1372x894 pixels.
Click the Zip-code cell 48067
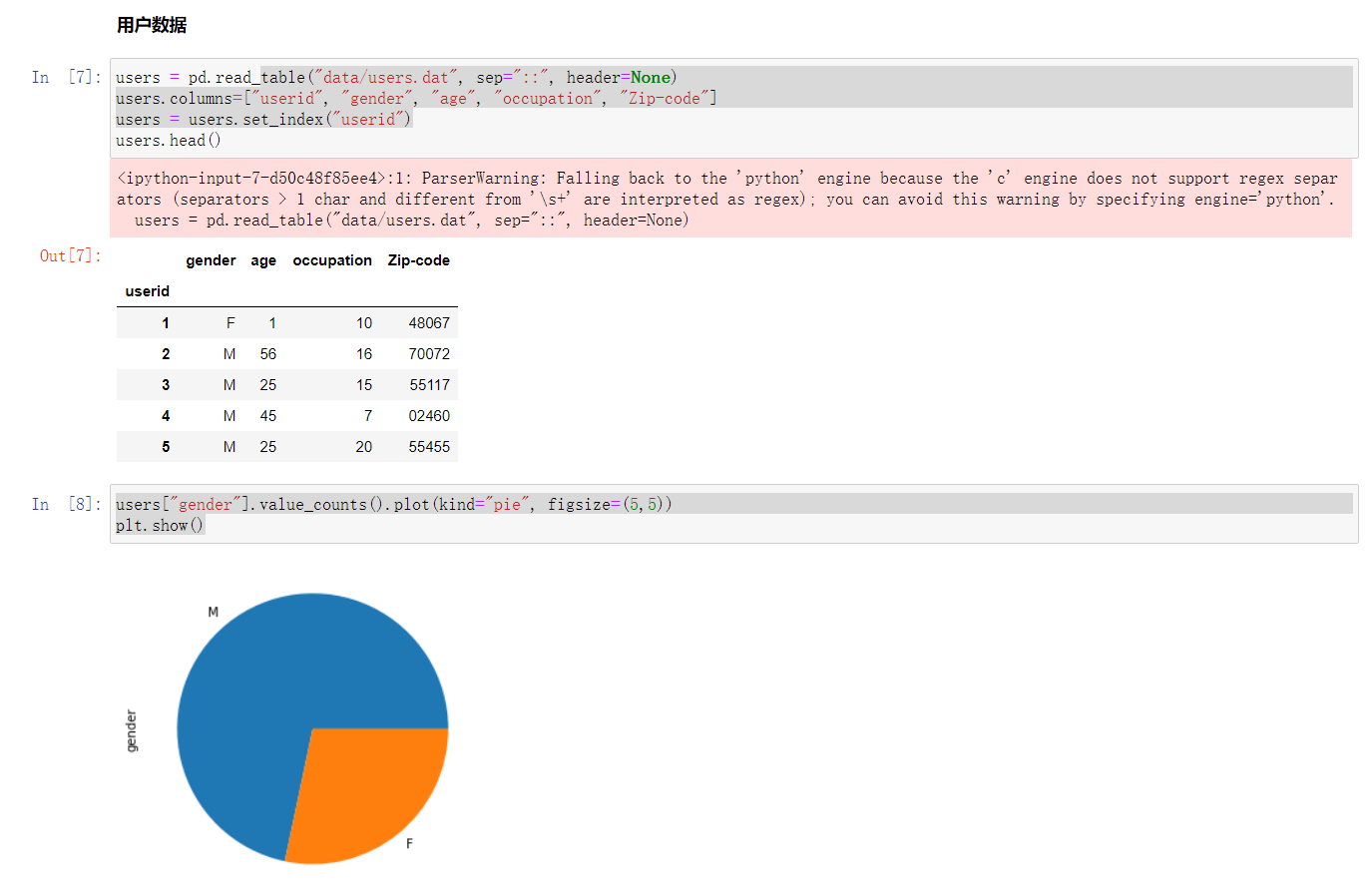pyautogui.click(x=429, y=323)
